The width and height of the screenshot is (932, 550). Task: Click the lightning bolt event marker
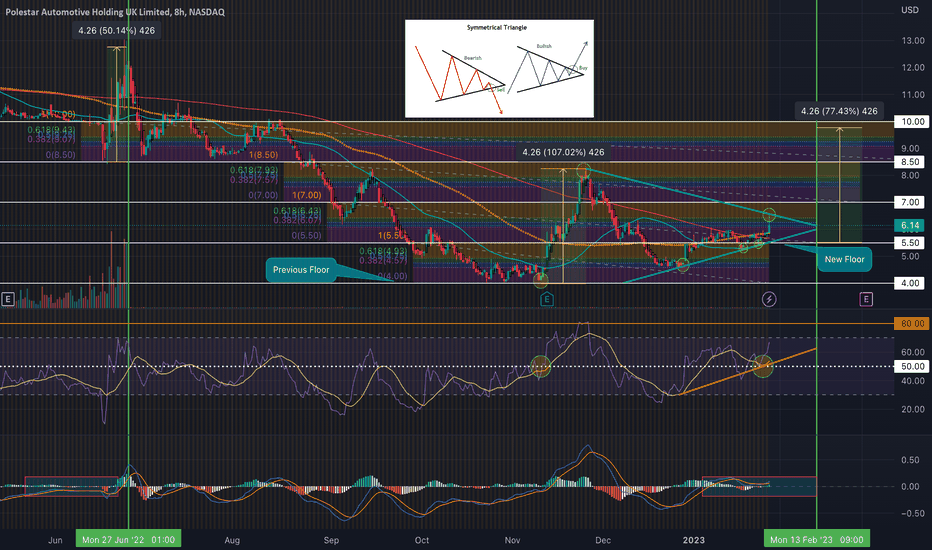pyautogui.click(x=769, y=299)
